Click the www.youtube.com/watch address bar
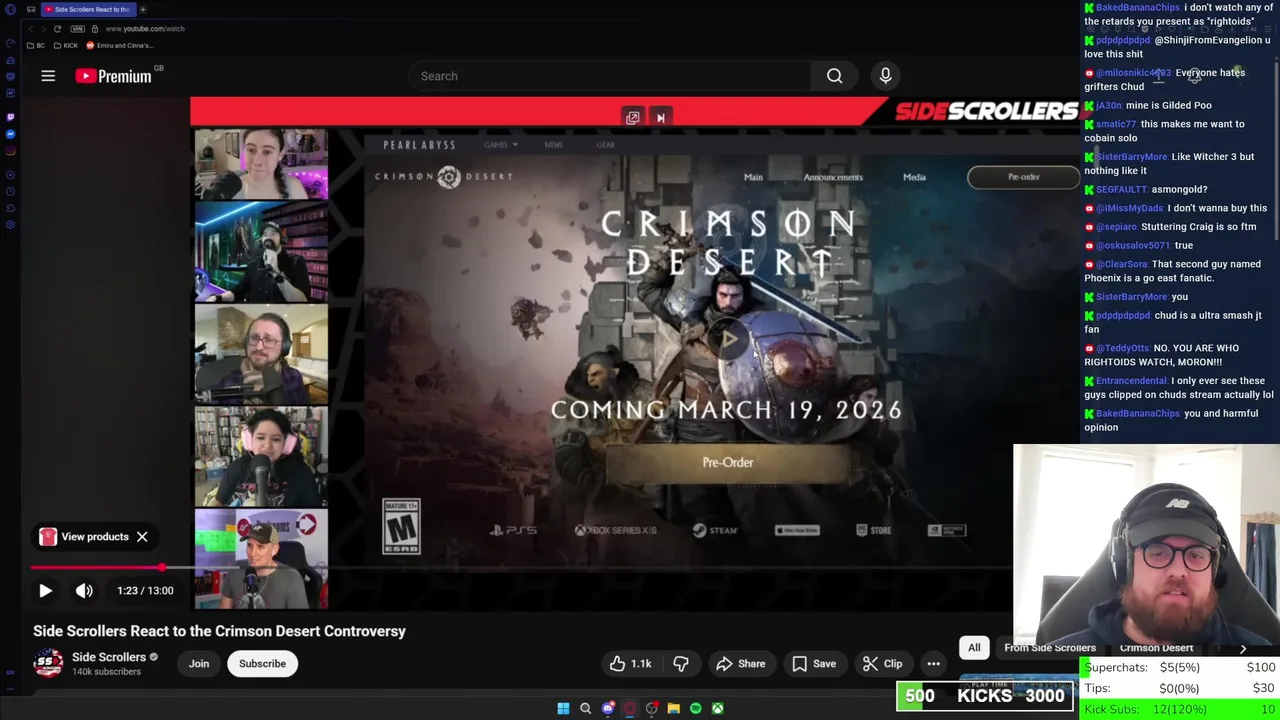Viewport: 1280px width, 720px height. point(145,29)
